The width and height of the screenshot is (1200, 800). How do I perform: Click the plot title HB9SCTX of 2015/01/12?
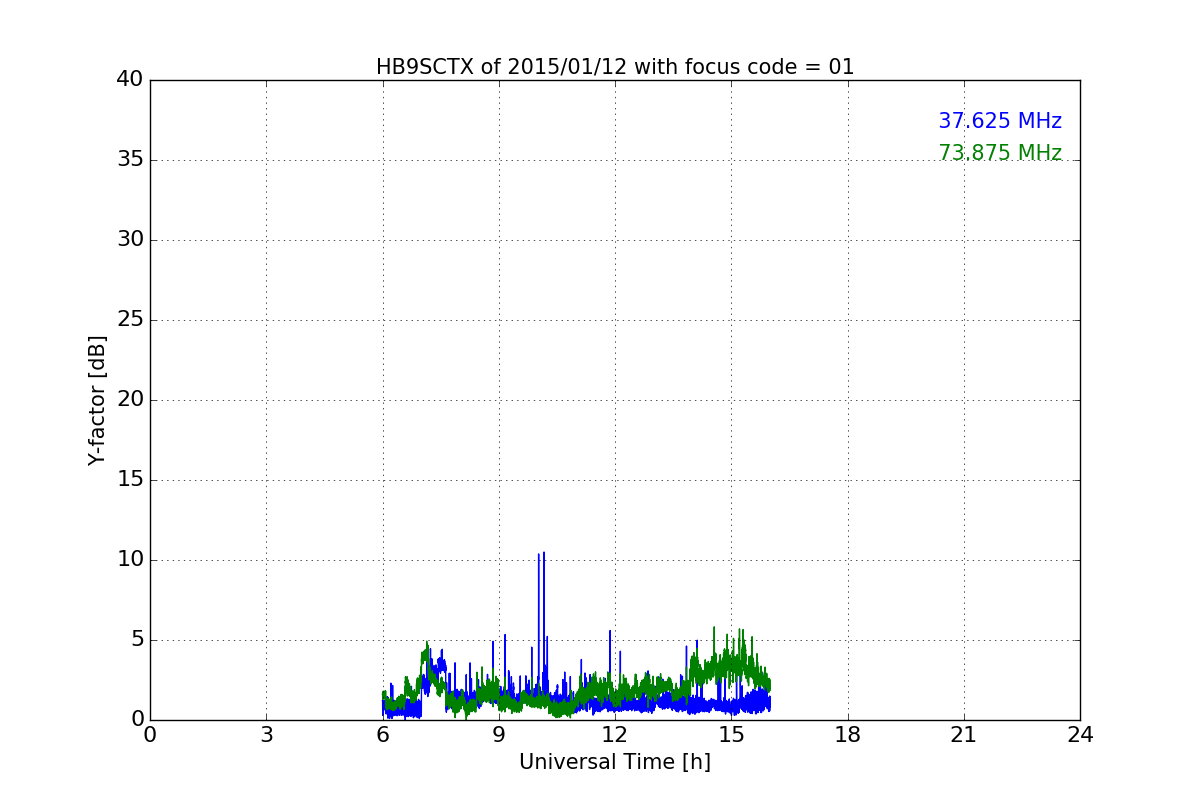point(615,67)
